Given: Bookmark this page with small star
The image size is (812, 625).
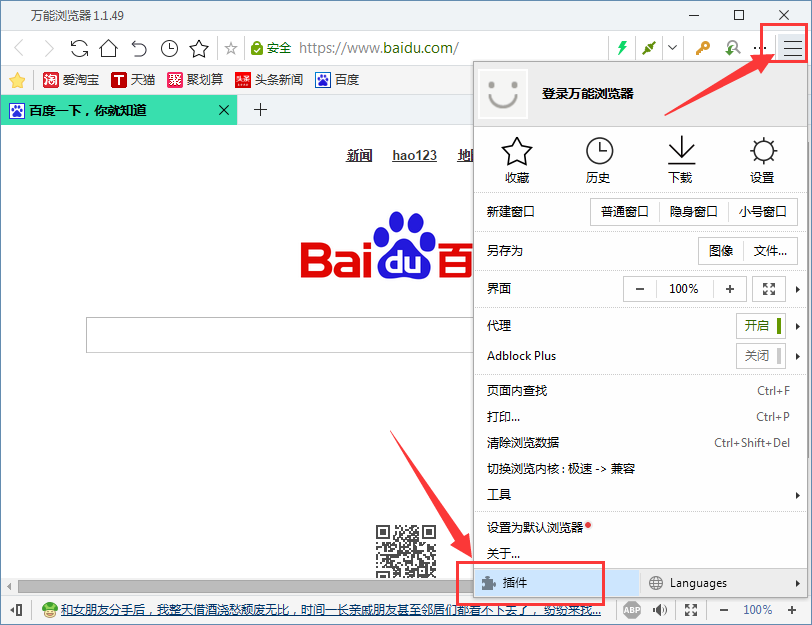Looking at the screenshot, I should click(231, 49).
